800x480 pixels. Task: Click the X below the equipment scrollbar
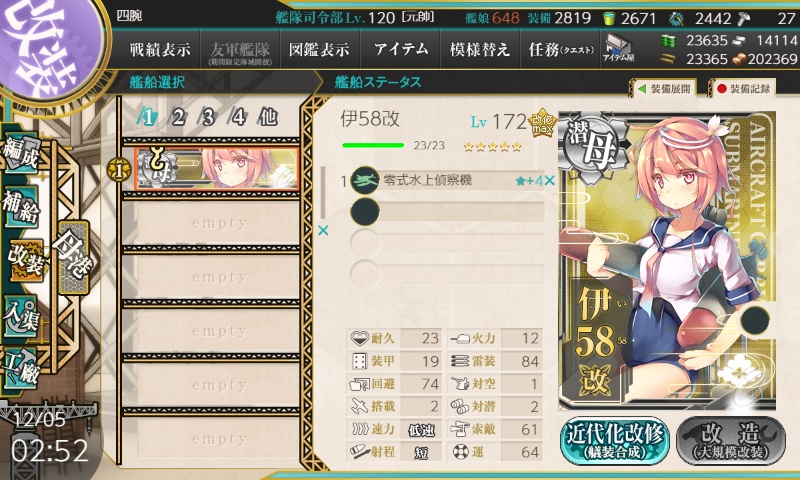(323, 231)
